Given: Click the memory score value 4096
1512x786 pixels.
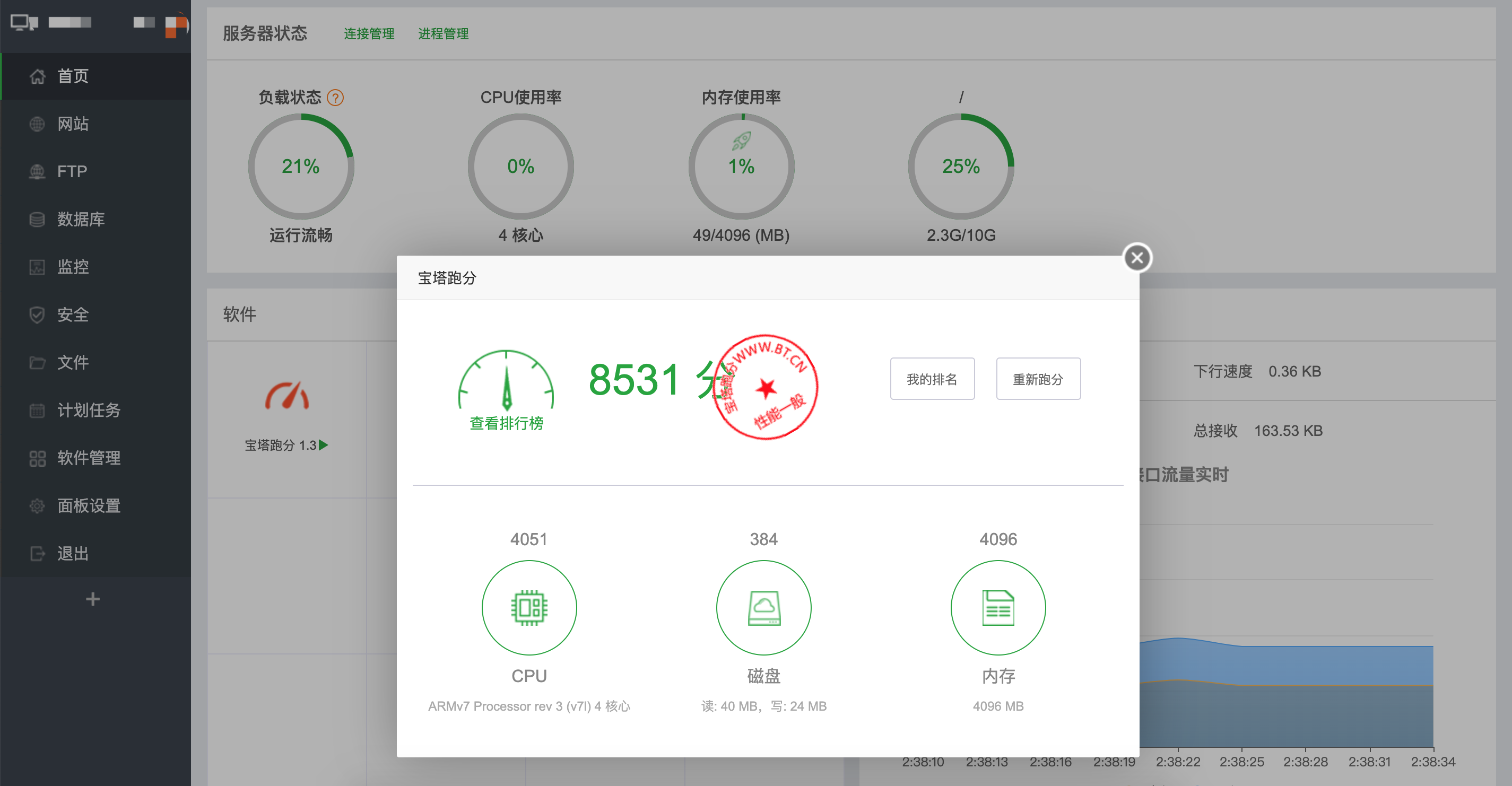Looking at the screenshot, I should click(998, 539).
